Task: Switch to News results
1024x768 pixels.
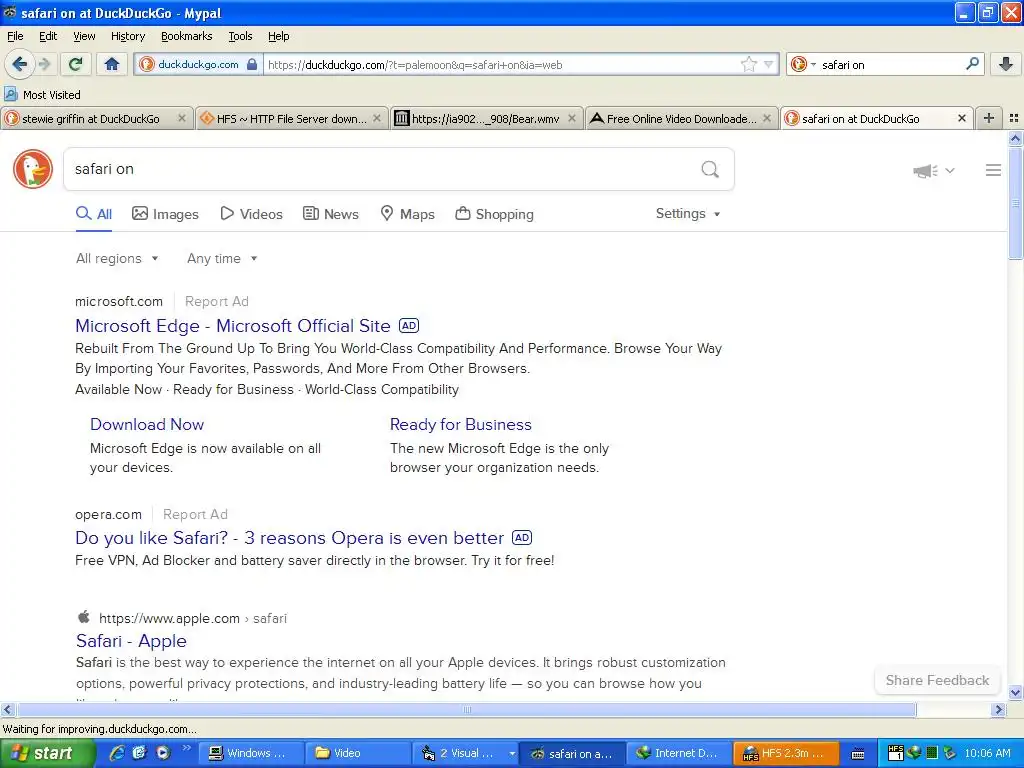Action: (x=330, y=214)
